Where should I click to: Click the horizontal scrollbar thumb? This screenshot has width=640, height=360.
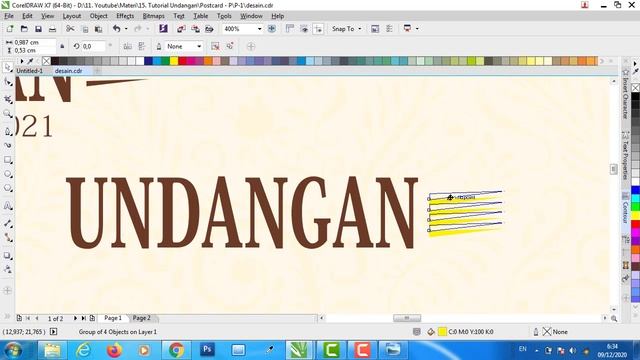coord(407,318)
